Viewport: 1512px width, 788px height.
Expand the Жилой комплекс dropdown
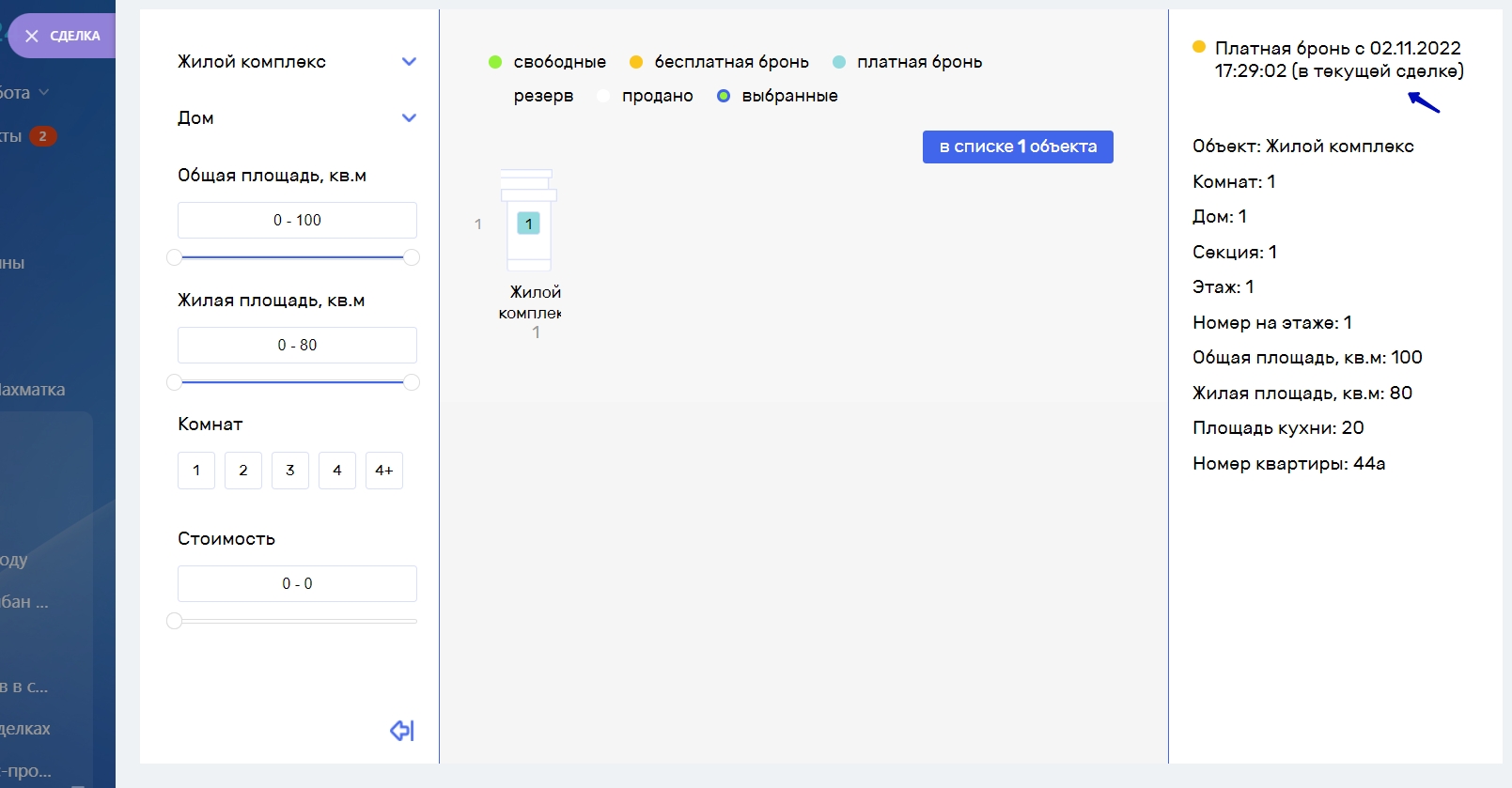(x=409, y=62)
